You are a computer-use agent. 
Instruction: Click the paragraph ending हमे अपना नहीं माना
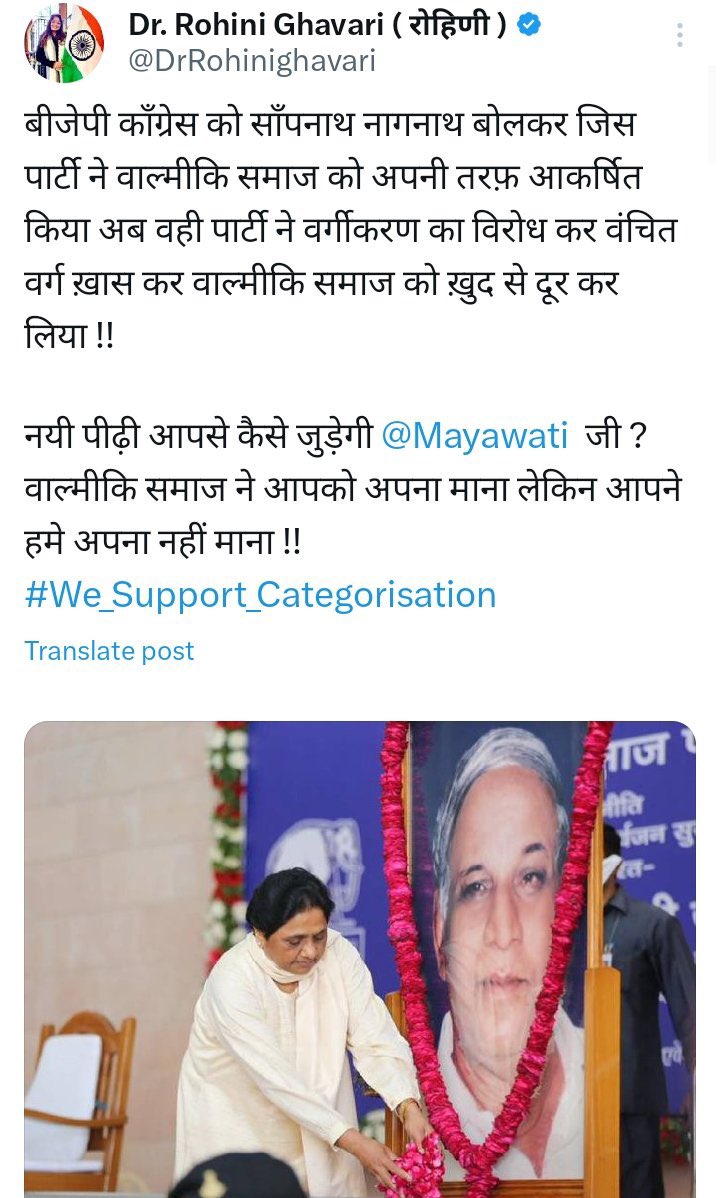click(352, 489)
